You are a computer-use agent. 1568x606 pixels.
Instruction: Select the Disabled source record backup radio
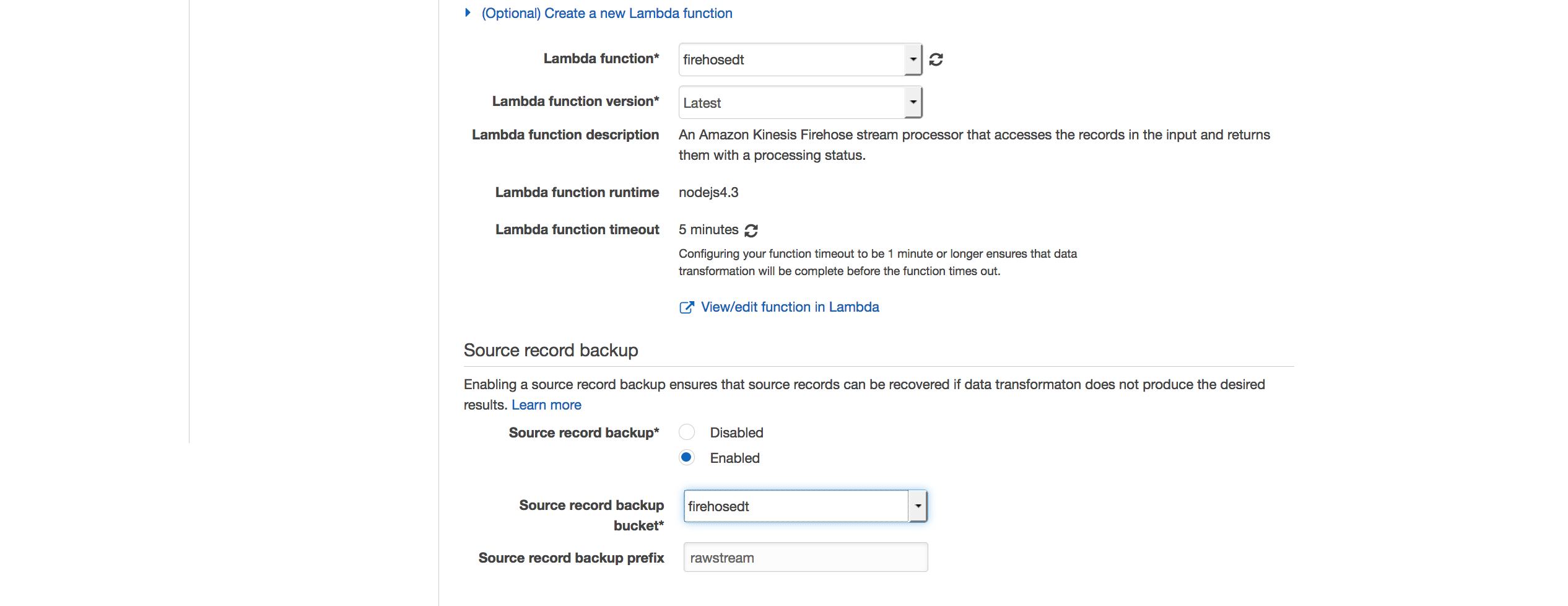click(x=687, y=432)
